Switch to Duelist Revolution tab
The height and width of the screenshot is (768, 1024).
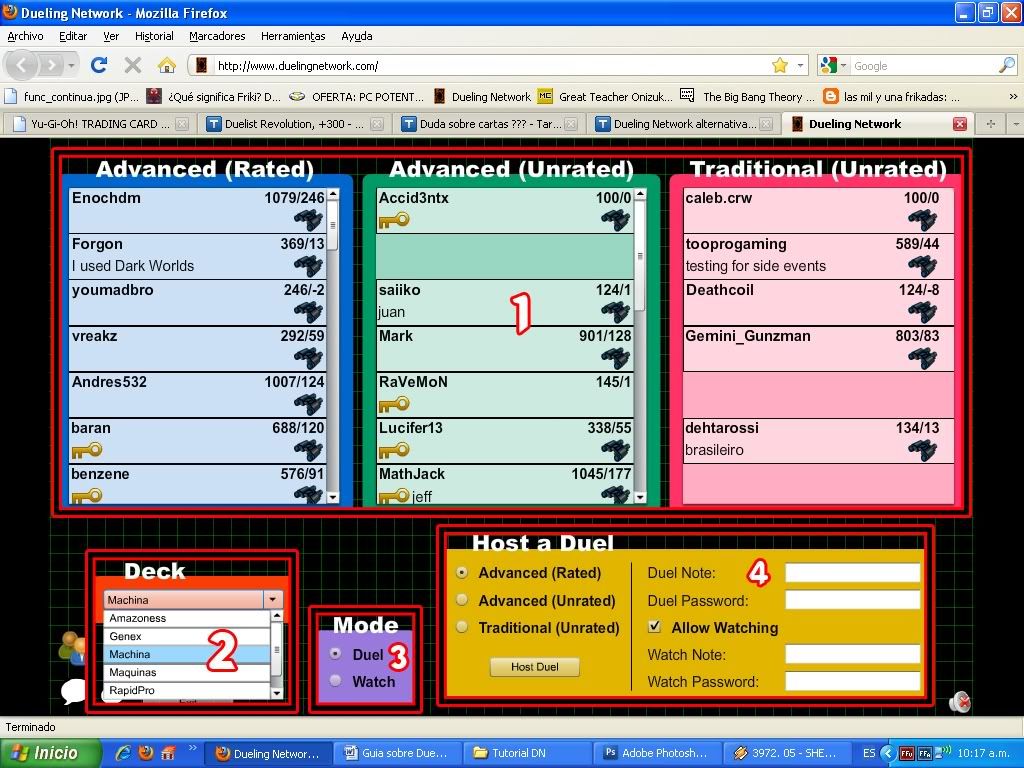click(295, 124)
